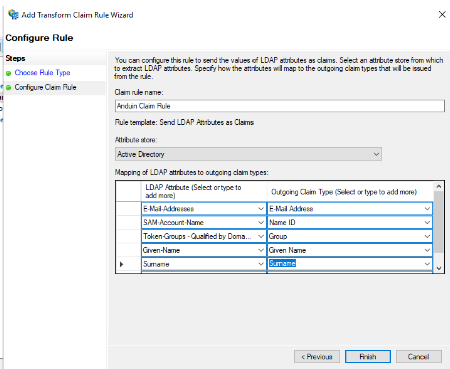This screenshot has height=369, width=450.
Task: Click the scroll up arrow of mapping table
Action: point(439,187)
